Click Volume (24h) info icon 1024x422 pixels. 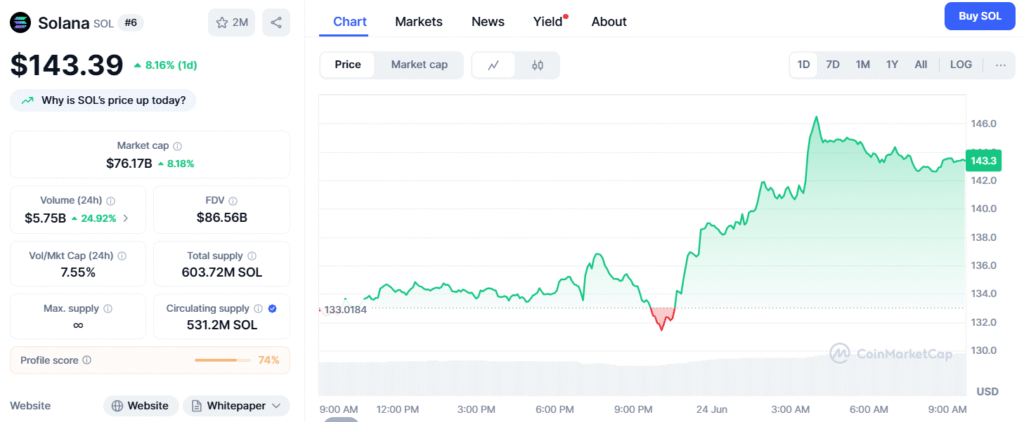pyautogui.click(x=111, y=201)
